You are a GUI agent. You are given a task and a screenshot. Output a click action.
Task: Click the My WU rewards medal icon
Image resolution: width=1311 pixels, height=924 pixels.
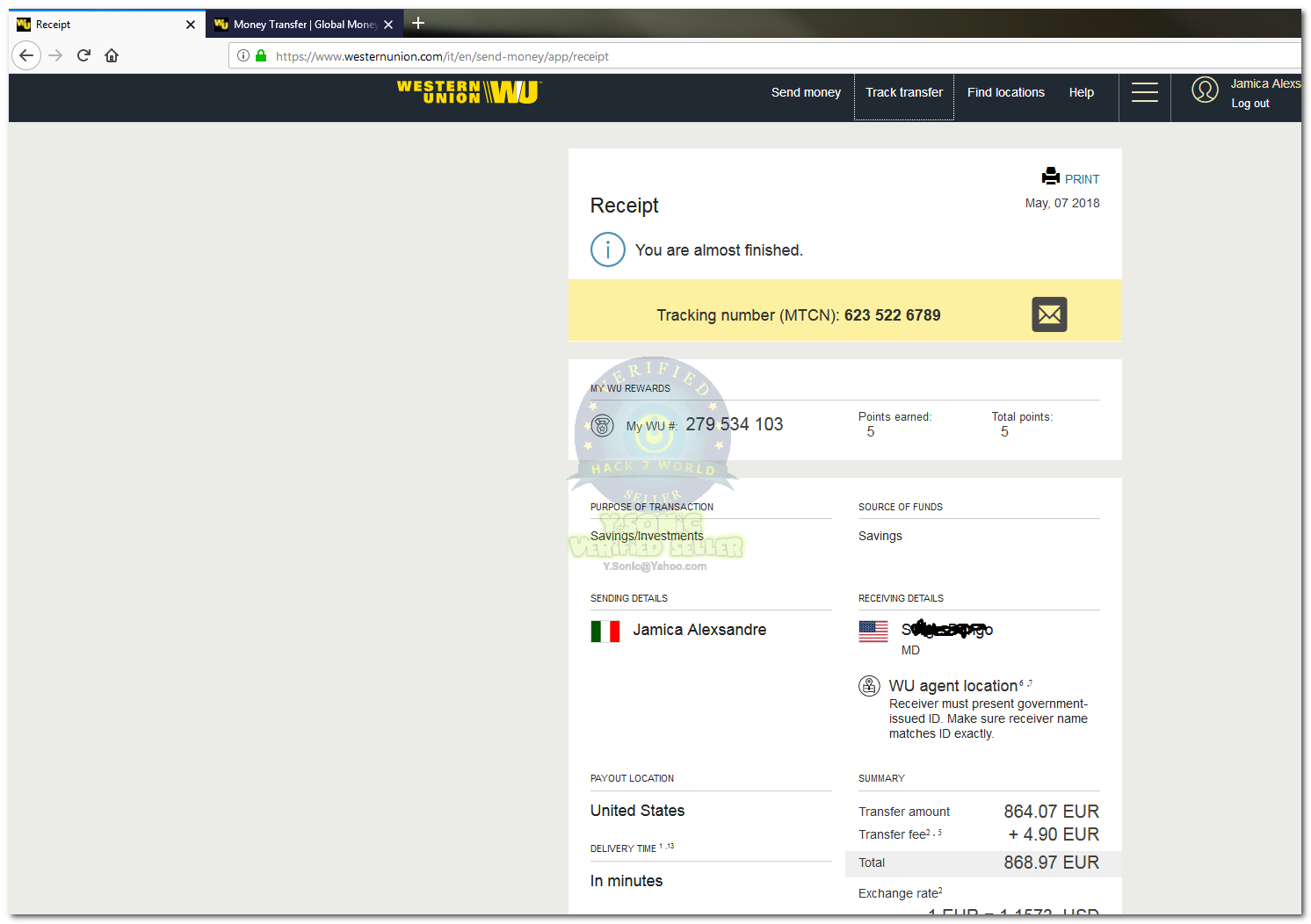[602, 426]
